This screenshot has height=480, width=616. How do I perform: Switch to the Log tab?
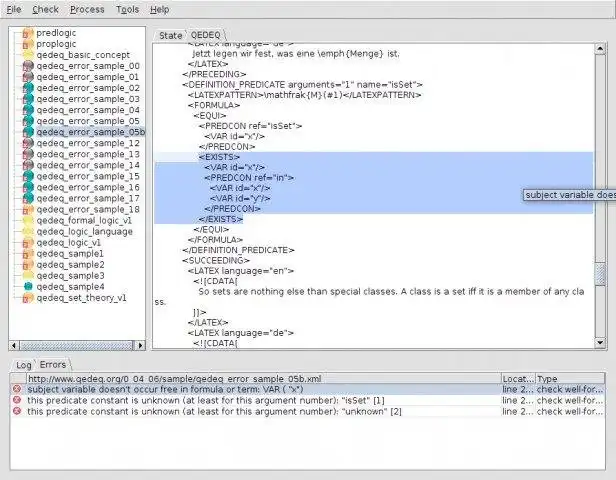24,365
